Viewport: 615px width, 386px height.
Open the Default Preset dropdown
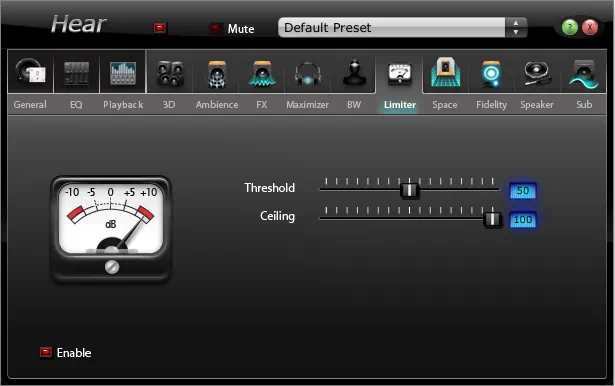tap(391, 27)
